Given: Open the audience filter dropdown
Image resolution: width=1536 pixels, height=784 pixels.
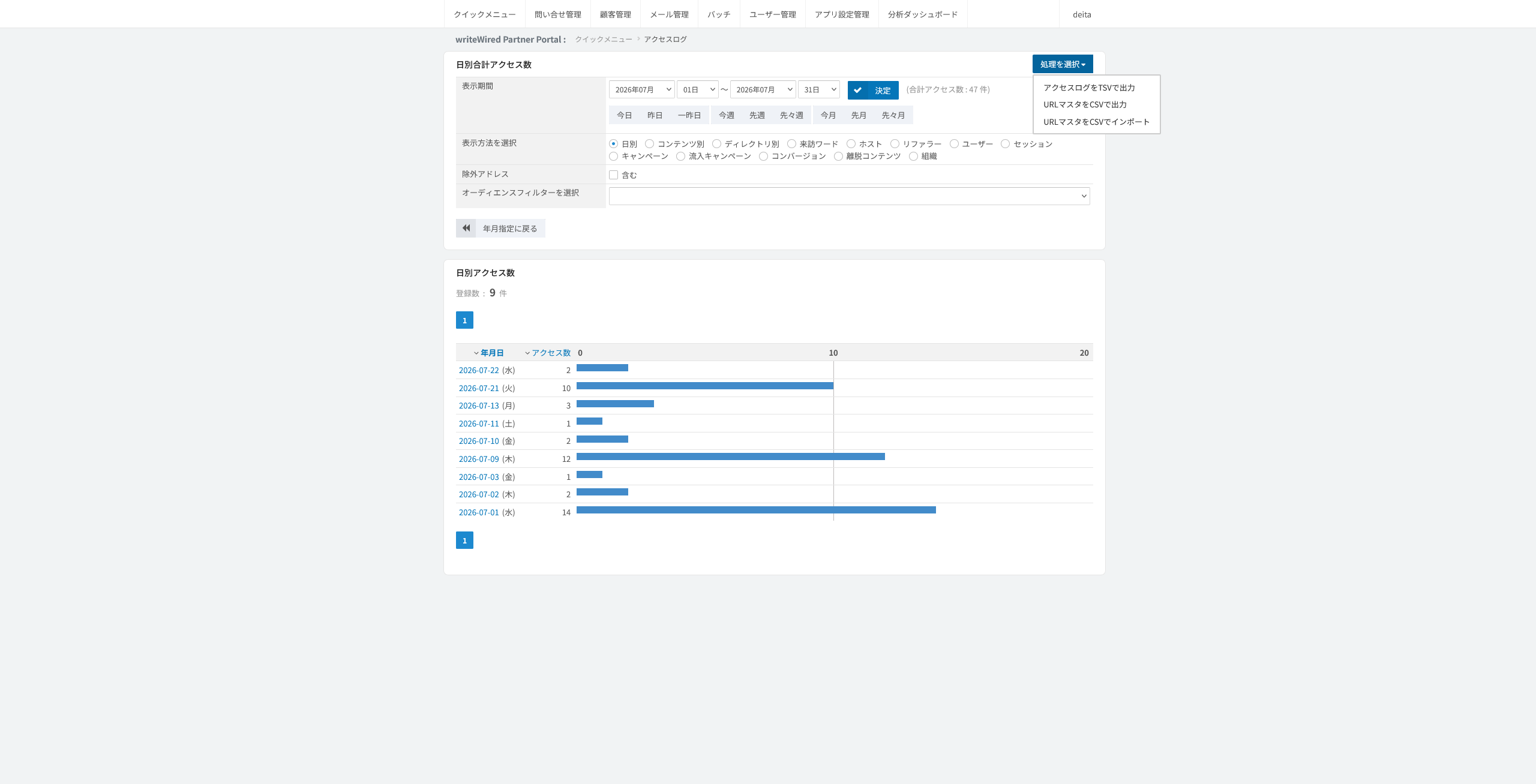Looking at the screenshot, I should 850,196.
